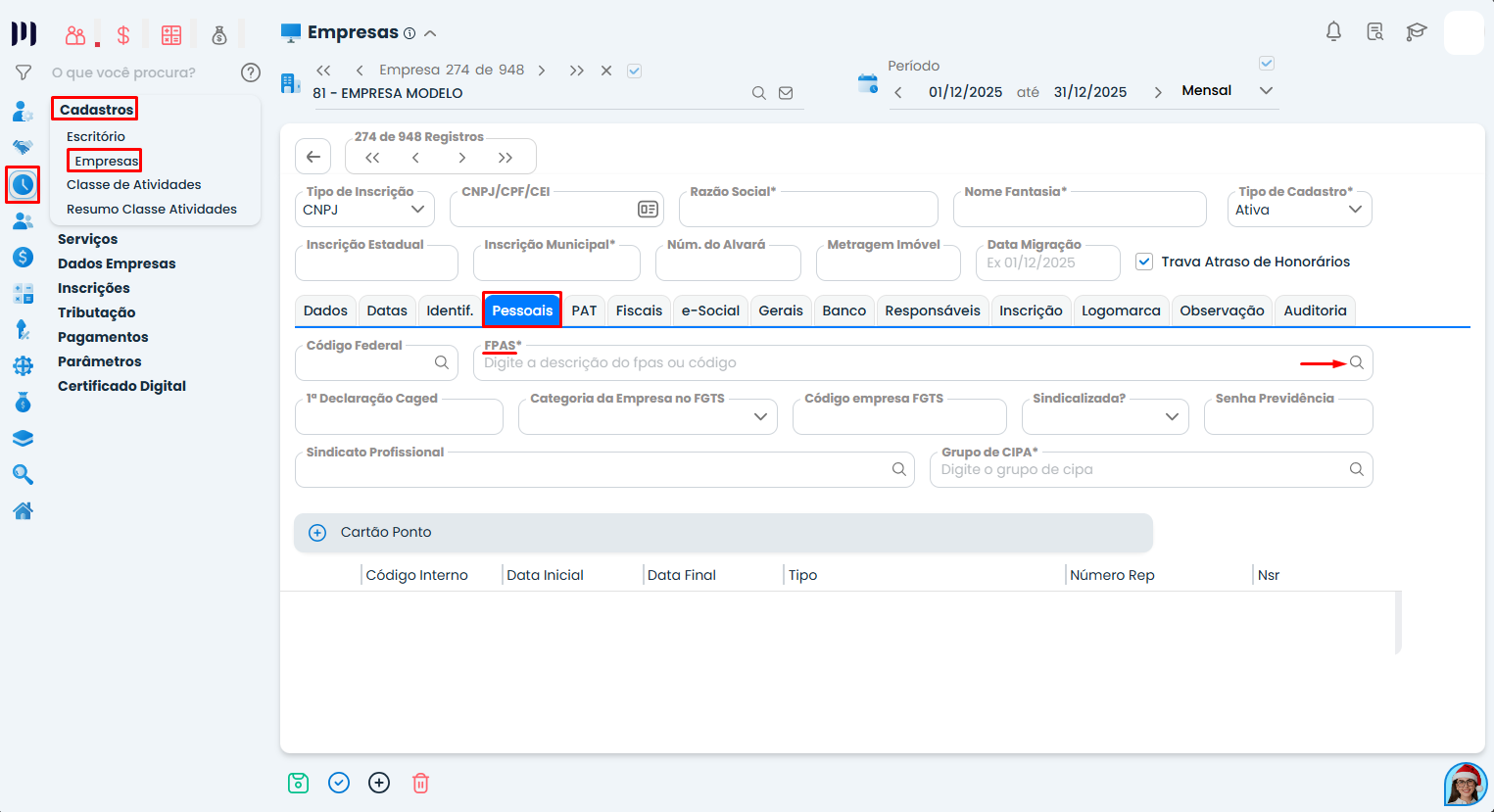Screen dimensions: 1494x812
Task: Click the envelope icon beside company name
Action: [x=786, y=93]
